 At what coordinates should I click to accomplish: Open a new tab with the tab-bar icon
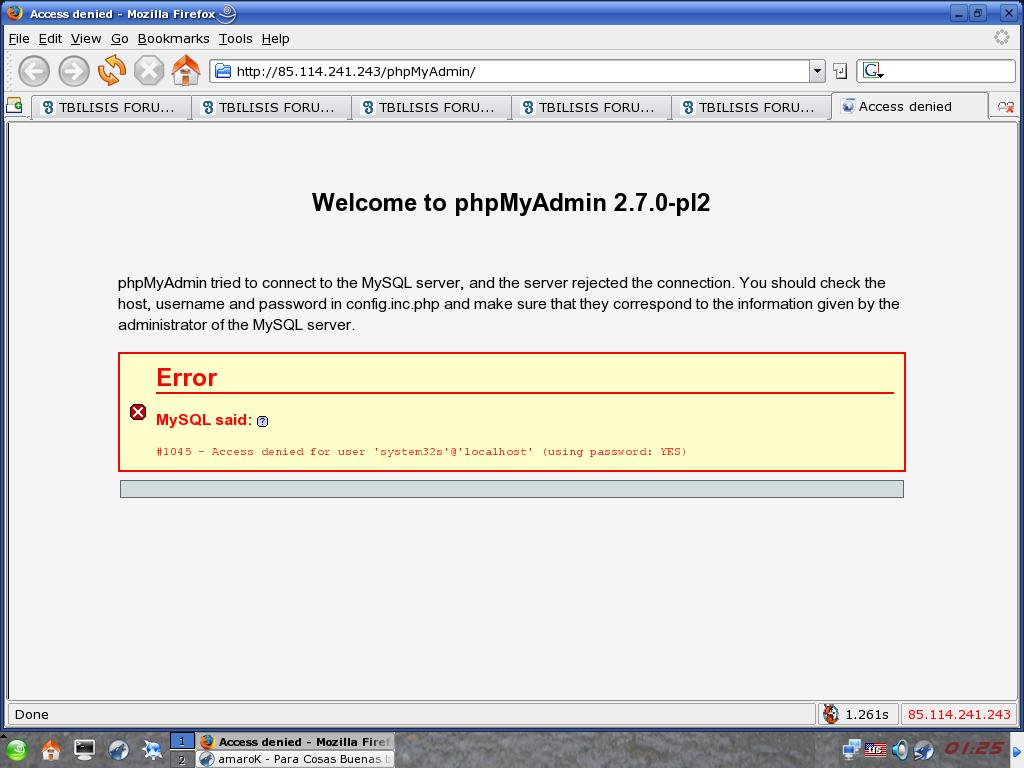point(14,106)
